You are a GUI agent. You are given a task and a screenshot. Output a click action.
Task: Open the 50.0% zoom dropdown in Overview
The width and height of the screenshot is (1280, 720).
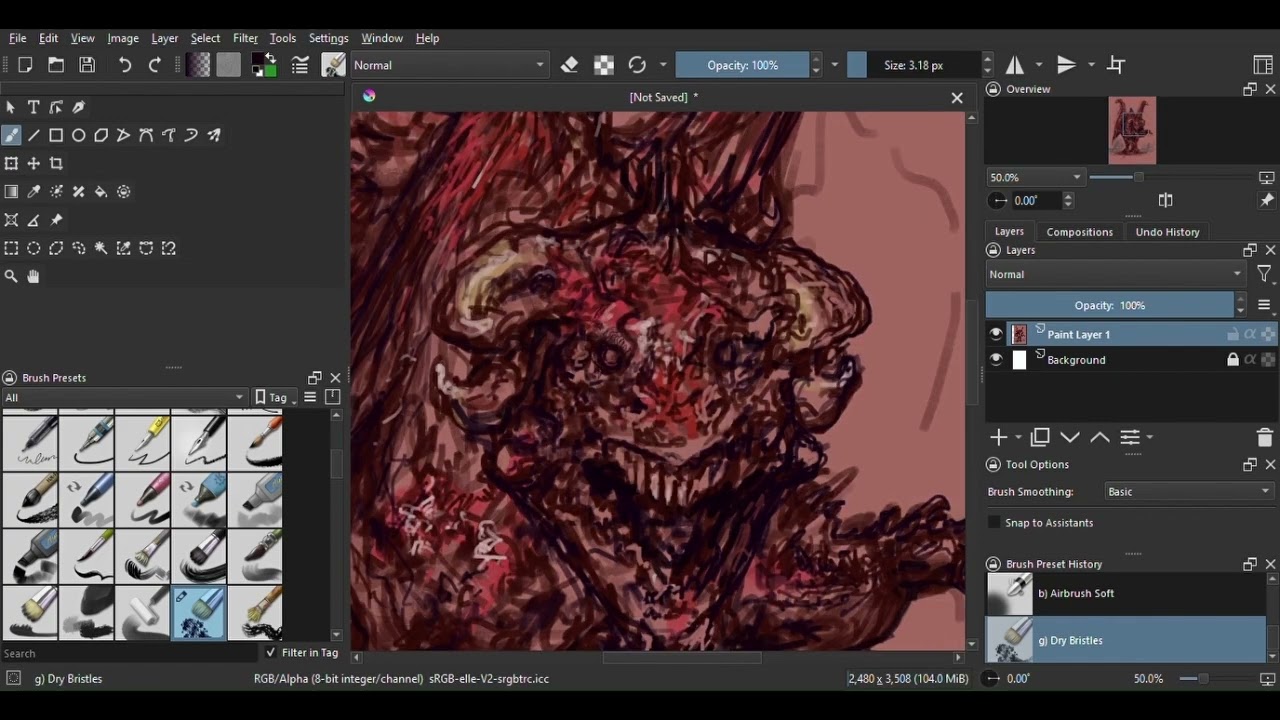click(1035, 177)
